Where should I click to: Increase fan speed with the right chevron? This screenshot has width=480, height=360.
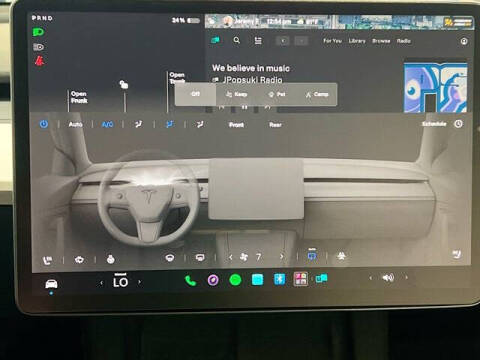(x=282, y=256)
